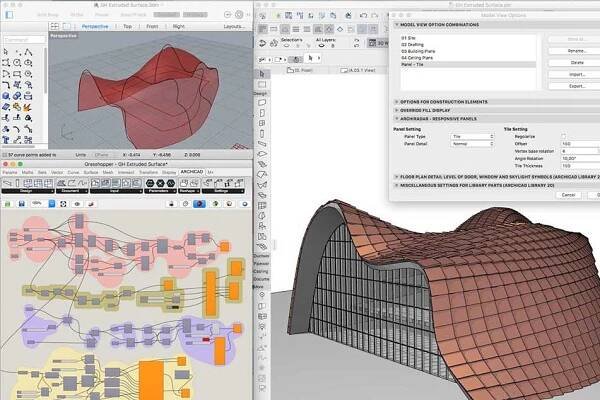Screen dimensions: 600x400
Task: Click the save icon in Grasshopper canvas toolbar
Action: pos(20,202)
